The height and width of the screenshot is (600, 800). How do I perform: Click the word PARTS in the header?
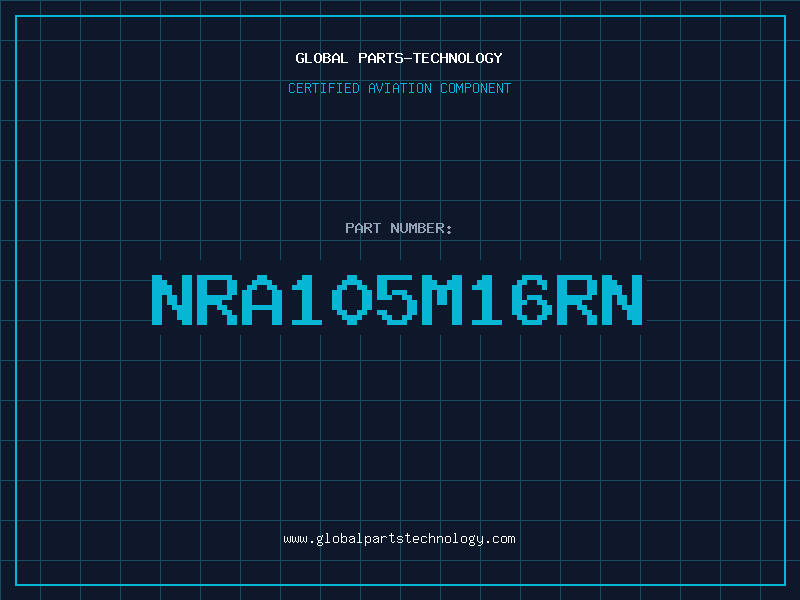coord(381,58)
